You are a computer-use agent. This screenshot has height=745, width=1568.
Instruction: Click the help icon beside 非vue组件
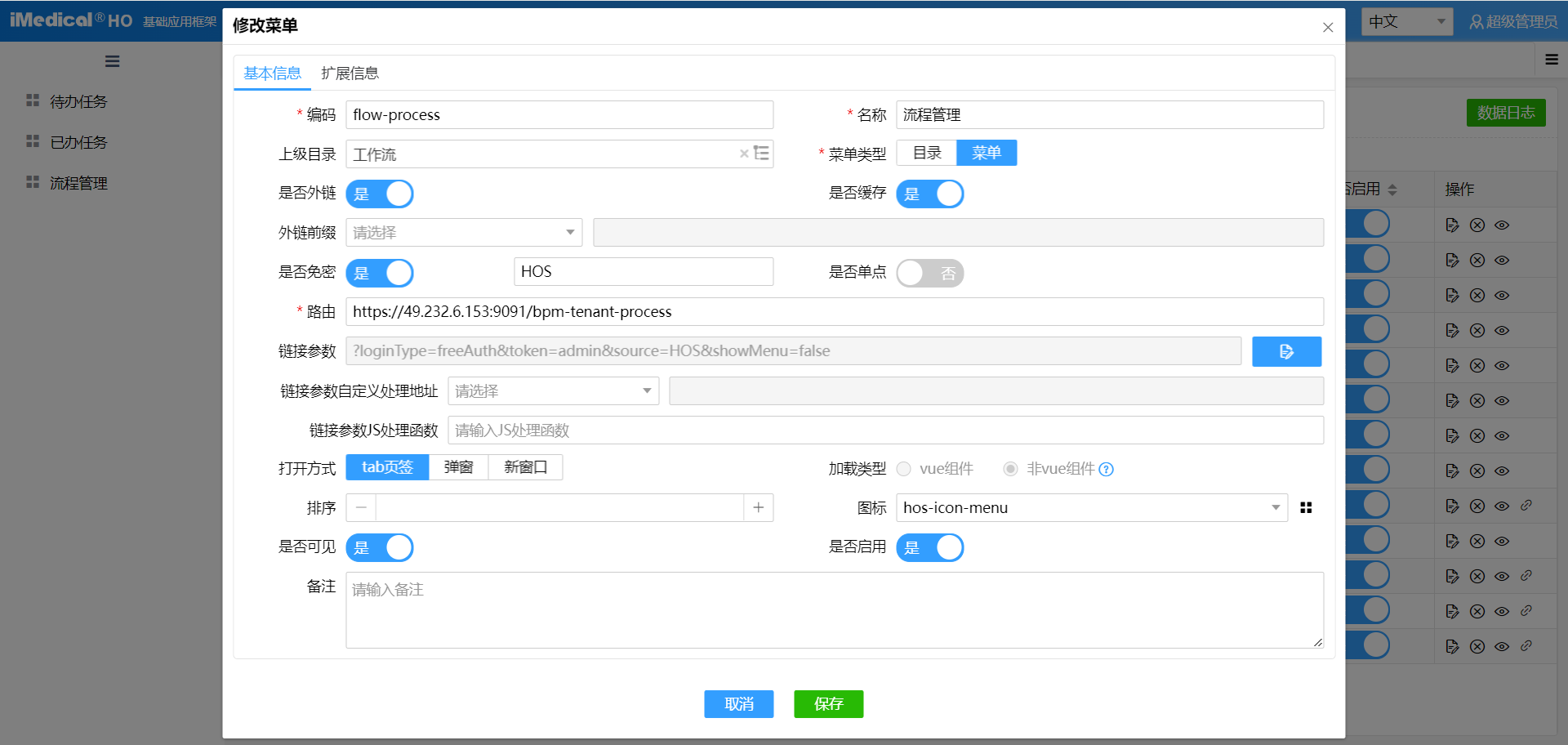1107,470
